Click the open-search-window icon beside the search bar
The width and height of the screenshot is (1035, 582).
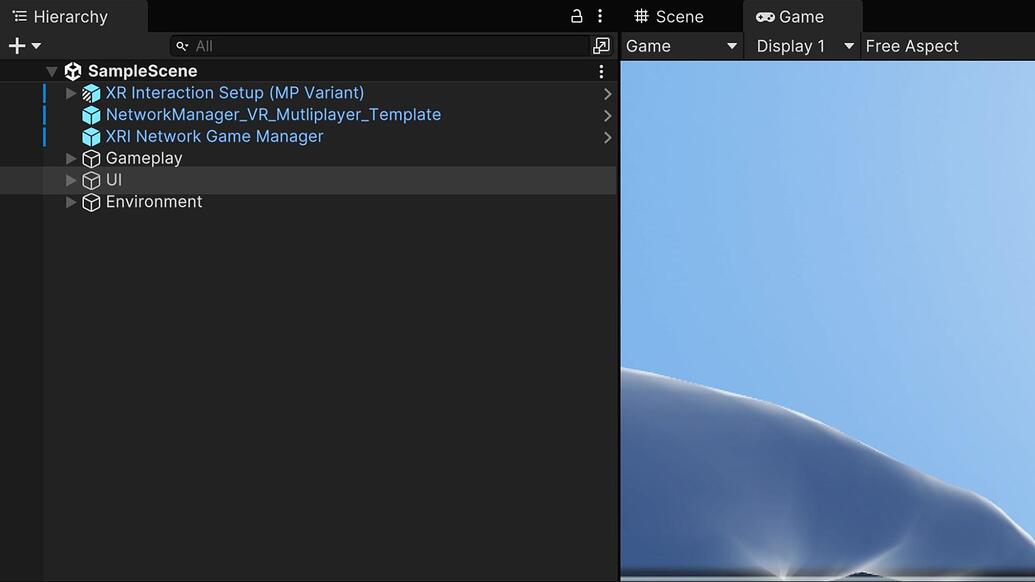(x=601, y=45)
